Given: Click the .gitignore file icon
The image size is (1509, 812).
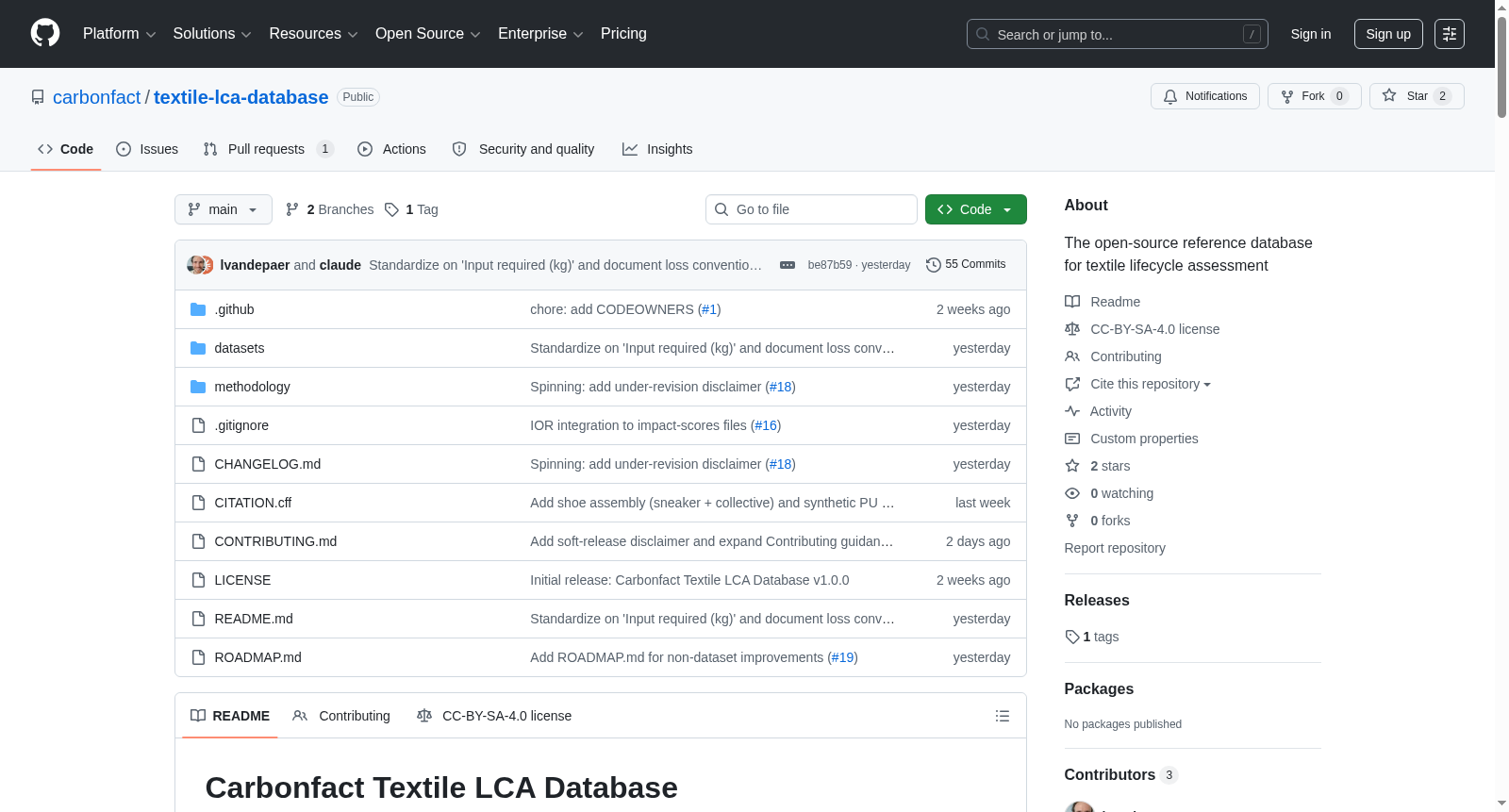Looking at the screenshot, I should click(198, 425).
